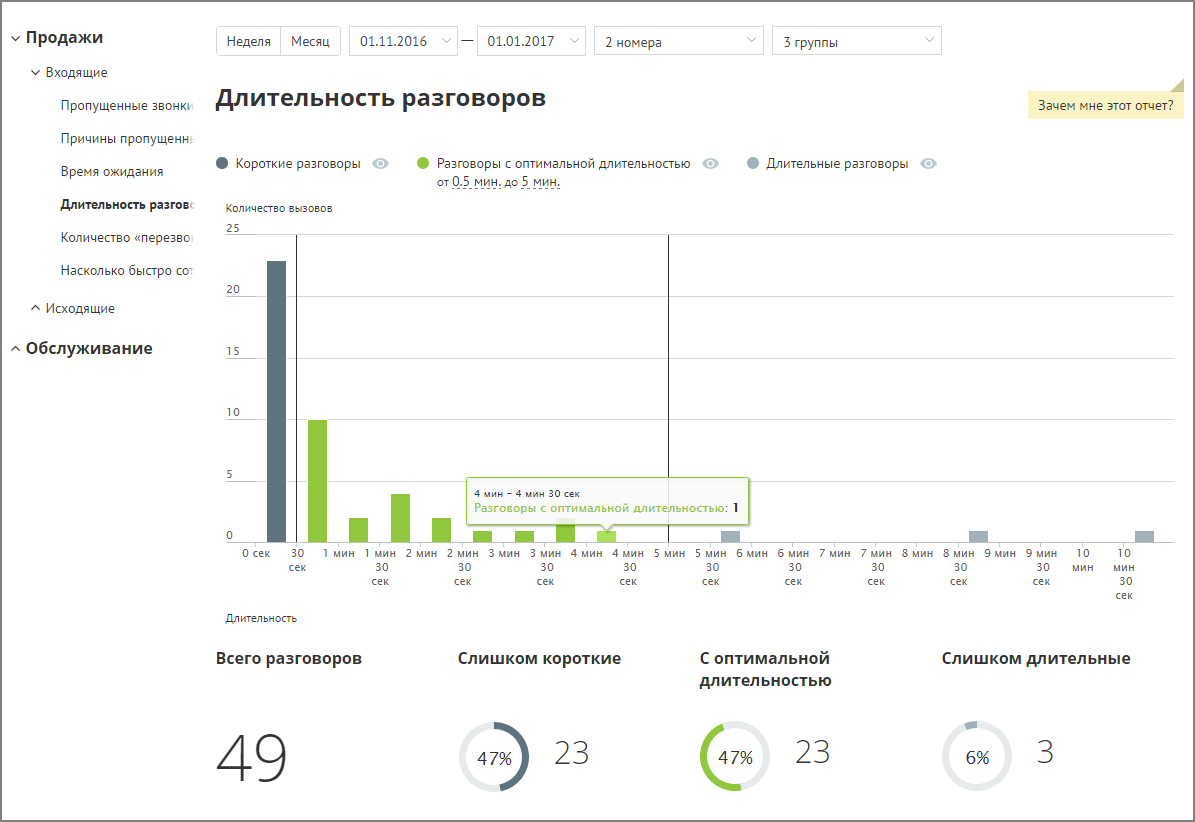Image resolution: width=1195 pixels, height=822 pixels.
Task: Click the Короткие разговоры legend label
Action: pos(298,164)
